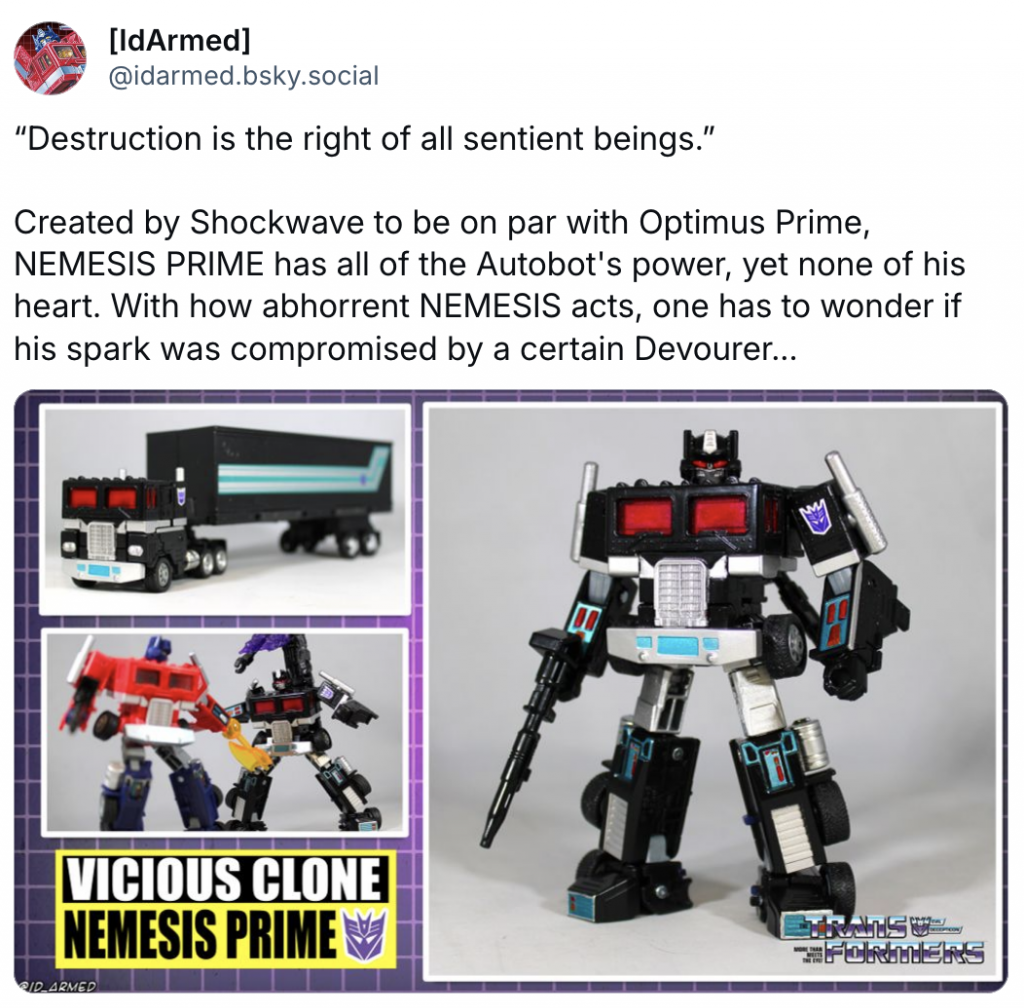Click the [IdArmed] display name
The width and height of the screenshot is (1024, 1008).
[178, 40]
